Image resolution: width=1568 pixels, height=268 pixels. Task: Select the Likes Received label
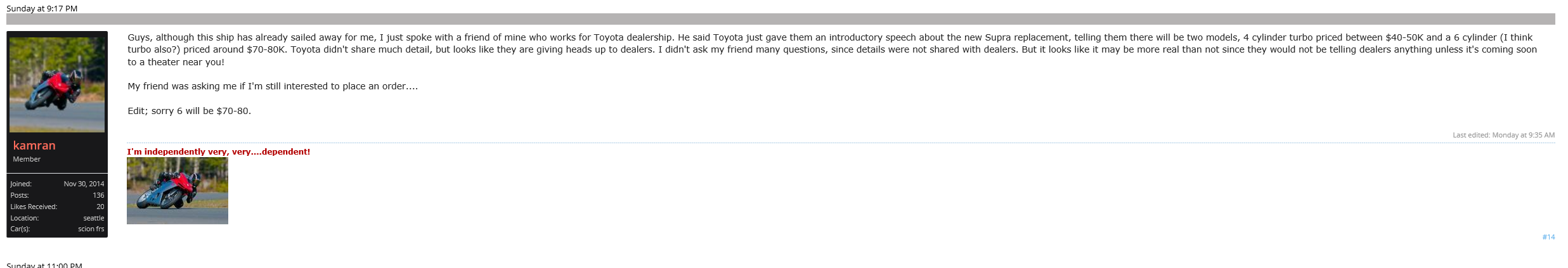pyautogui.click(x=34, y=207)
